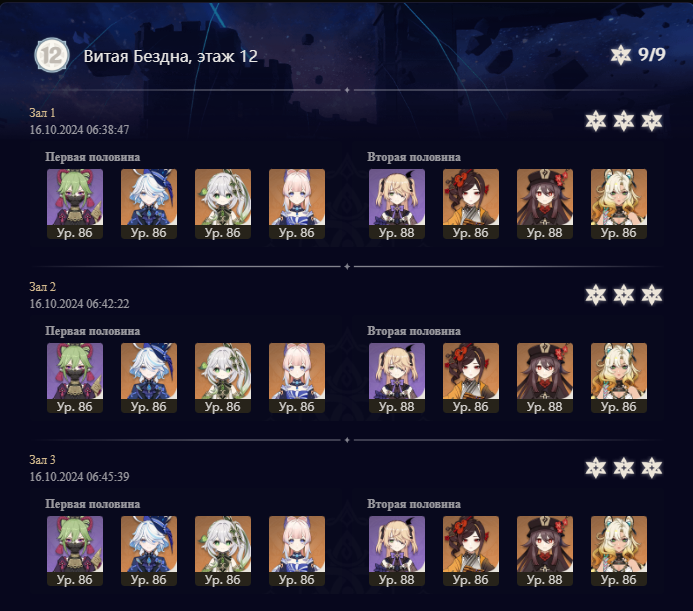Select red-flower dark-haired character in Зал 2
The width and height of the screenshot is (693, 611).
471,378
